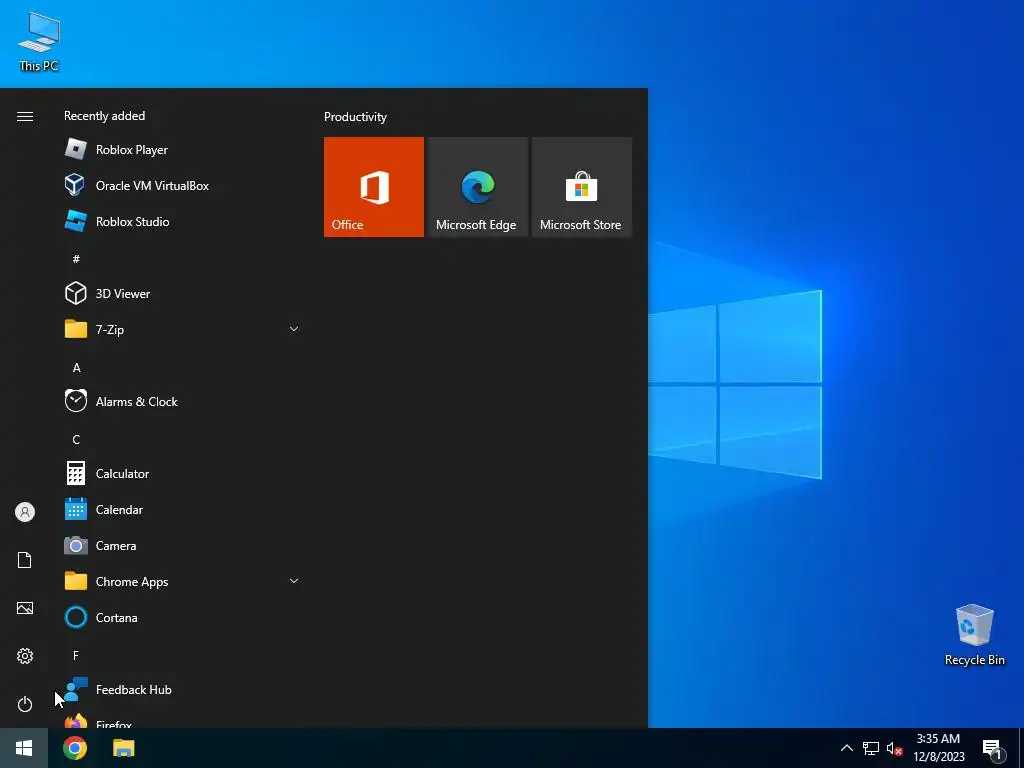
Task: Click the Windows Start button
Action: (x=24, y=748)
